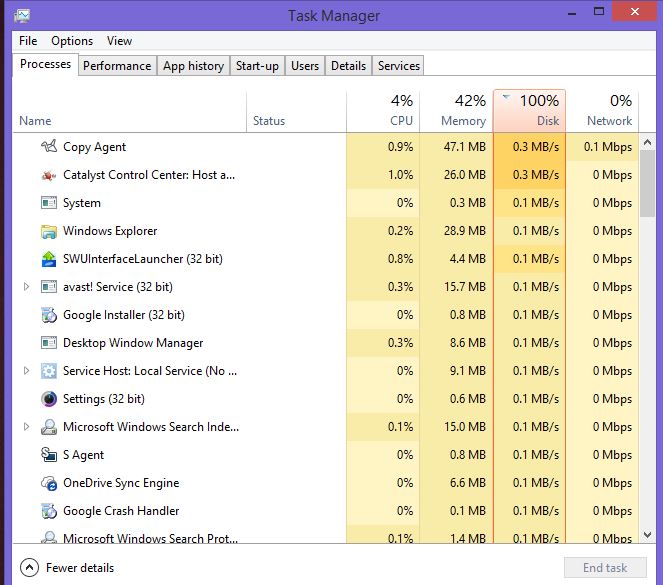This screenshot has height=585, width=663.
Task: Click the Google Installer process icon
Action: point(49,315)
